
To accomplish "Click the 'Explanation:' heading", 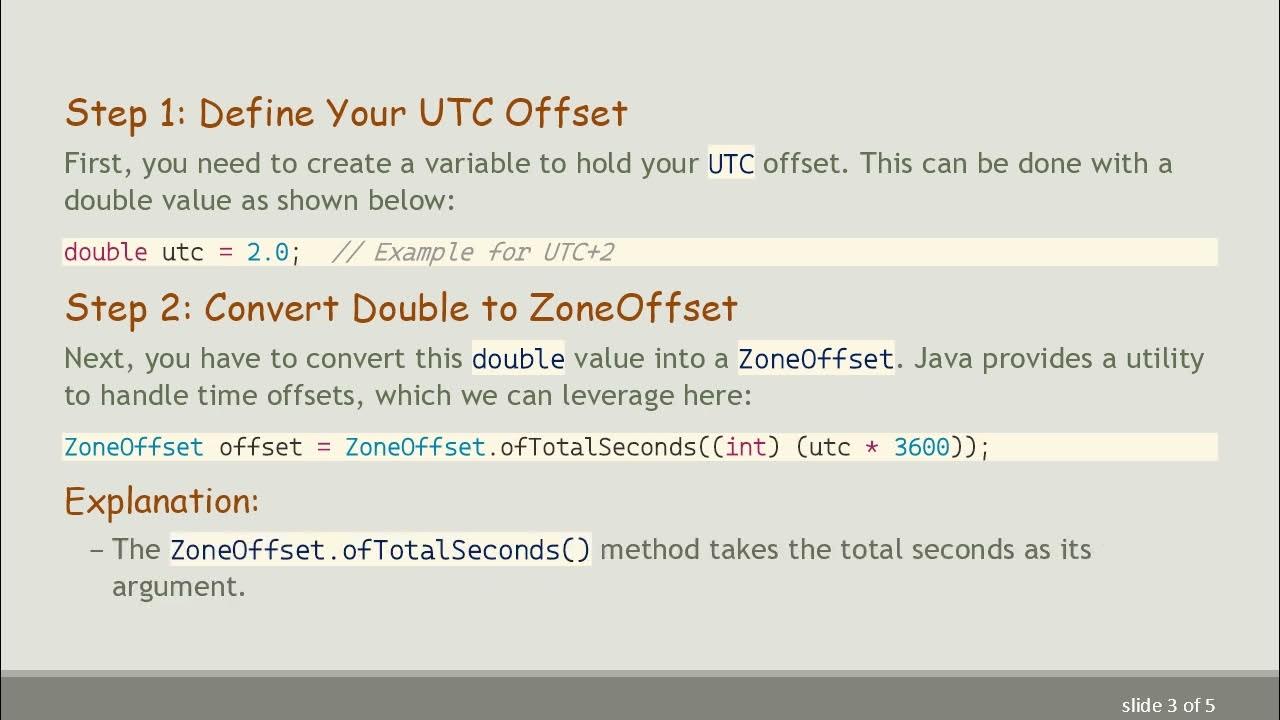I will click(x=162, y=500).
